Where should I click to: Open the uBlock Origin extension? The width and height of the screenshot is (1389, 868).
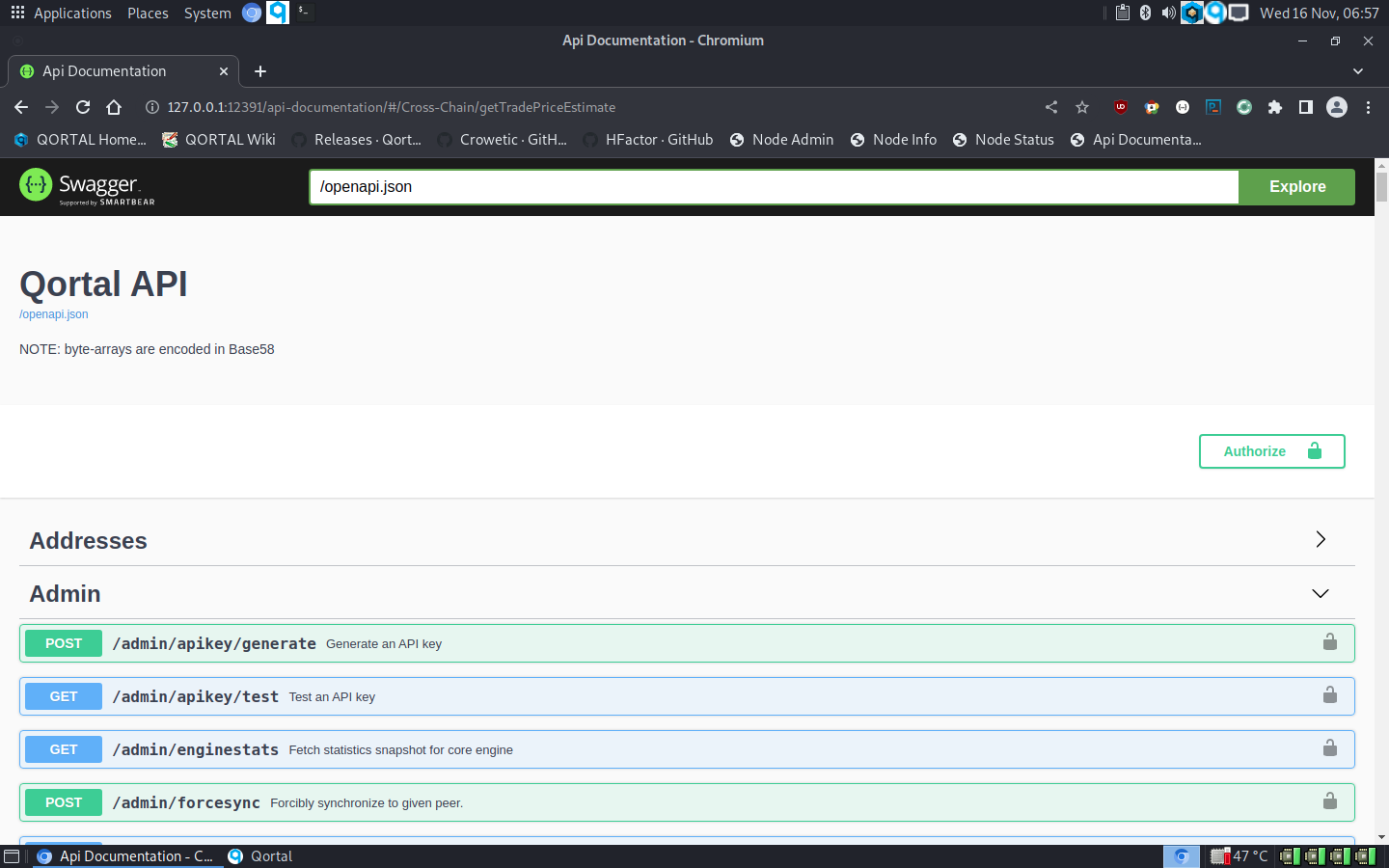pos(1121,107)
